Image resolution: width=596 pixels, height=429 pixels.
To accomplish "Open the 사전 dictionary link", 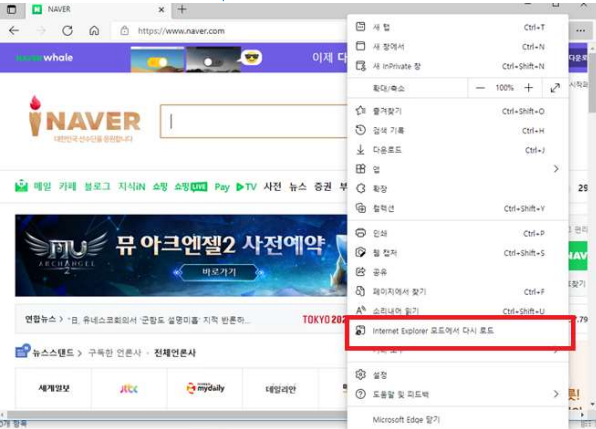I will click(x=273, y=186).
